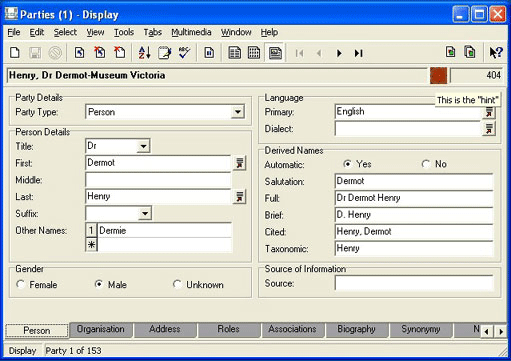Switch to the Roles tab

tap(228, 329)
